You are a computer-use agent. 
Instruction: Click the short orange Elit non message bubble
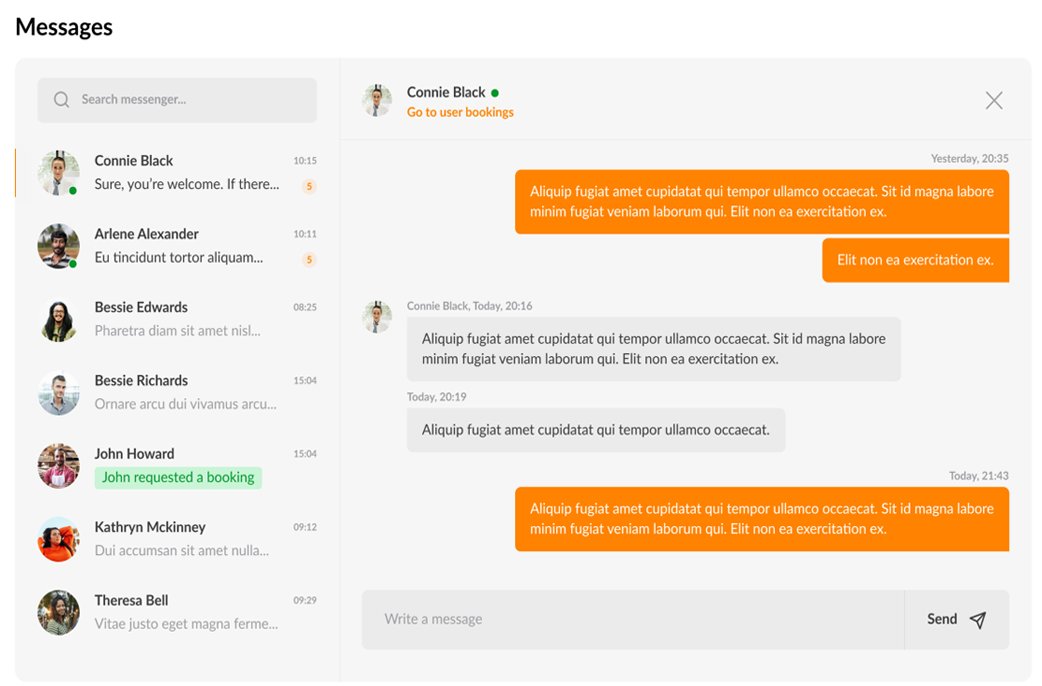[x=915, y=260]
